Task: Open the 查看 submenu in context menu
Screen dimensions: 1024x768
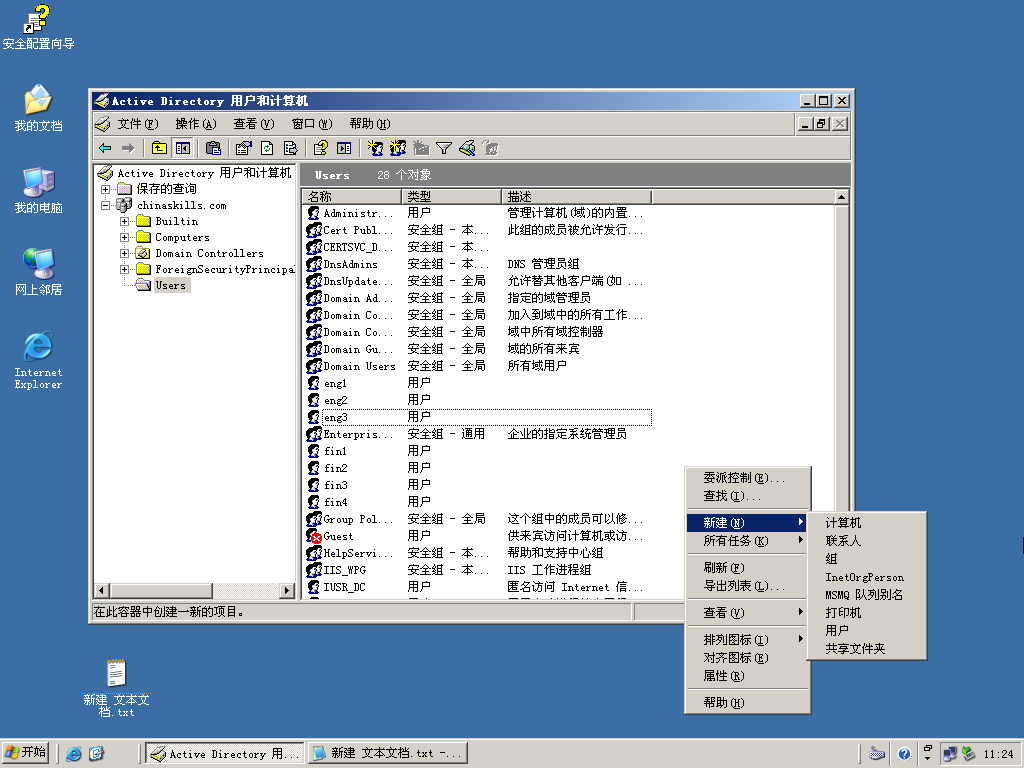Action: coord(748,613)
